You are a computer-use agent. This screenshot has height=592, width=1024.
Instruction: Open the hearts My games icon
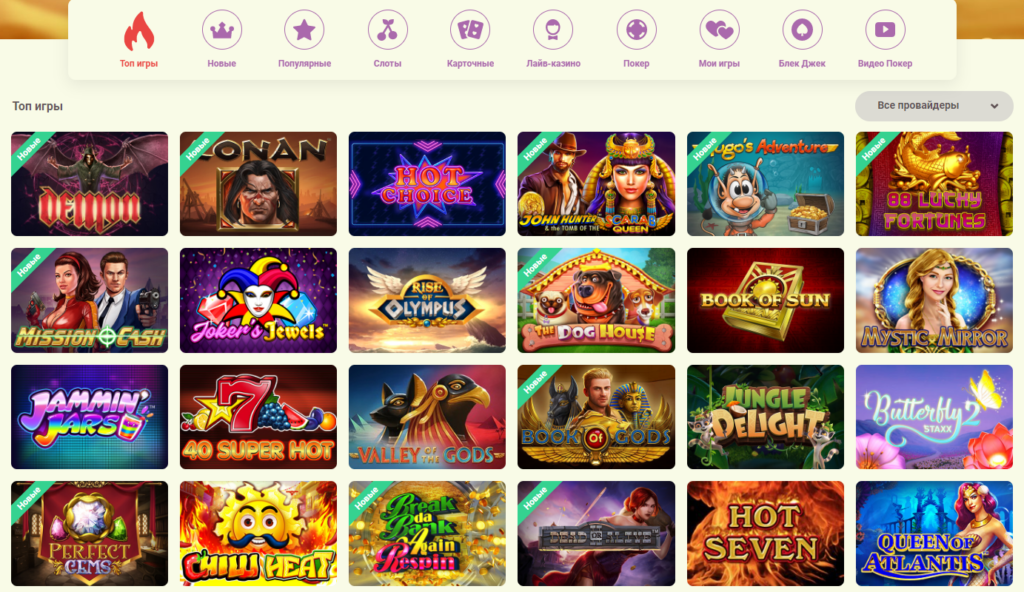[x=719, y=29]
